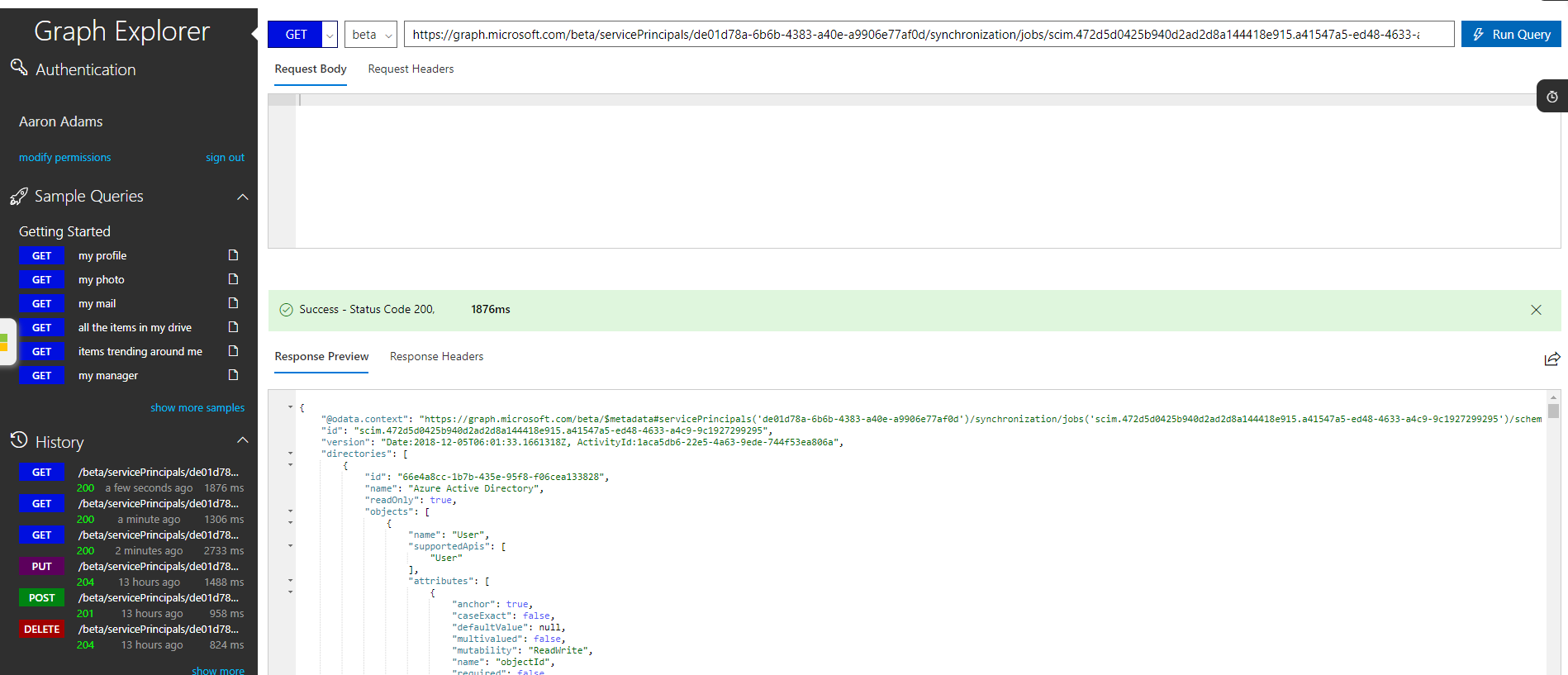Image resolution: width=1568 pixels, height=675 pixels.
Task: Run GET all the items in my drive
Action: 41,328
